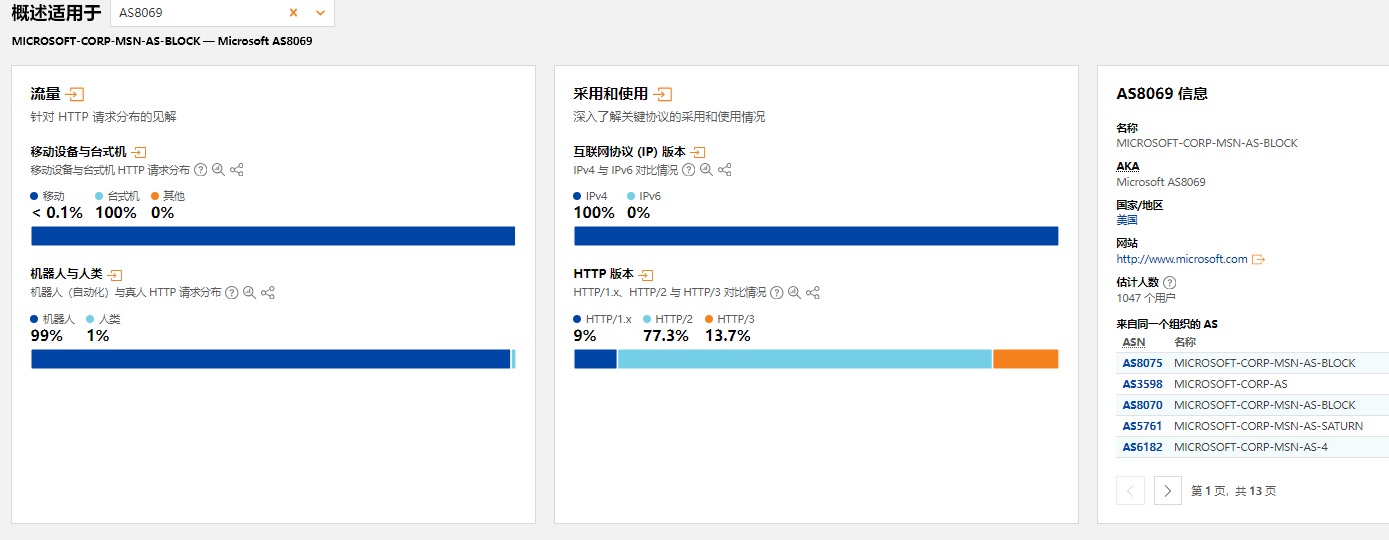Toggle the 移动 legend item
The width and height of the screenshot is (1389, 540).
(x=47, y=196)
